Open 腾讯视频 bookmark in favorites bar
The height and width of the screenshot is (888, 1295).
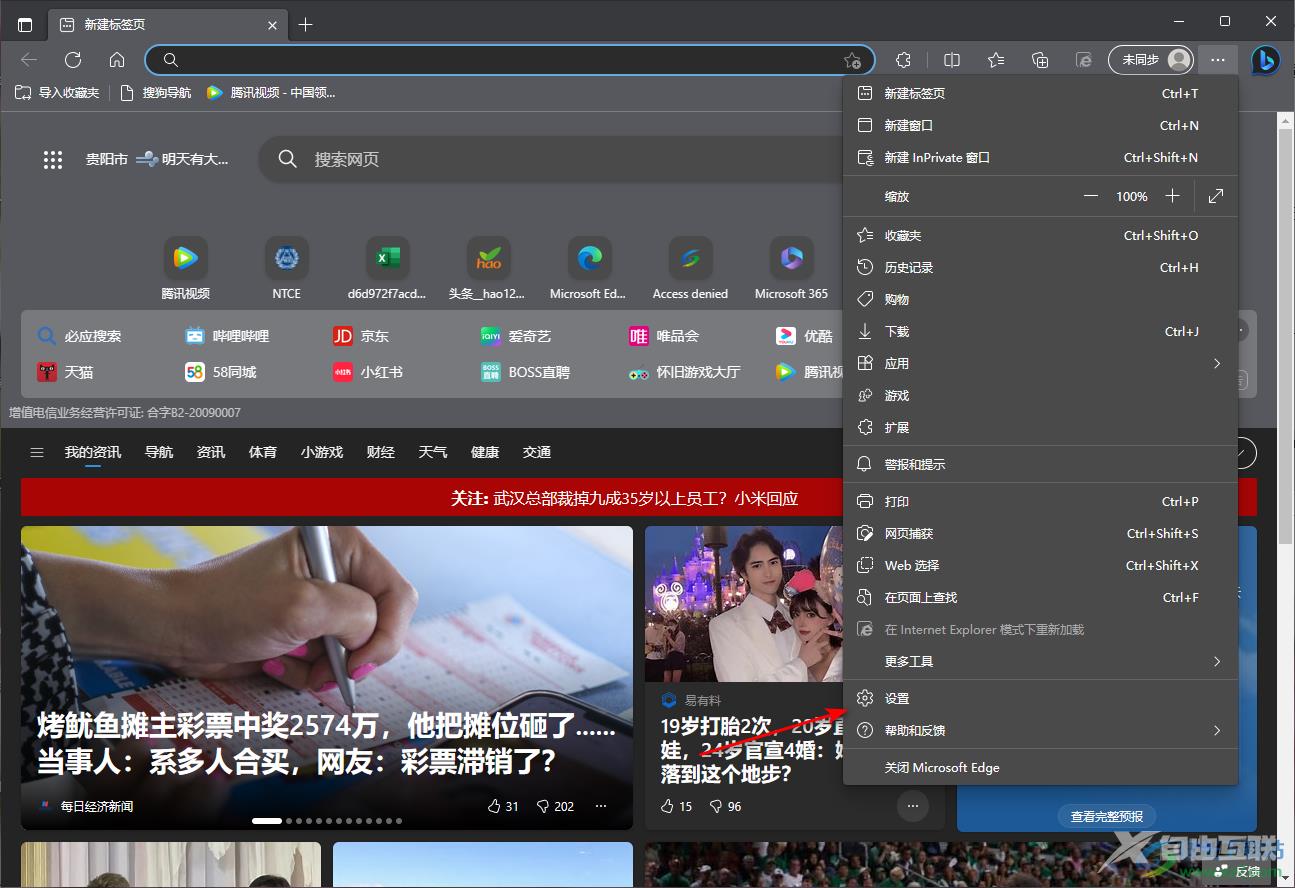point(271,93)
